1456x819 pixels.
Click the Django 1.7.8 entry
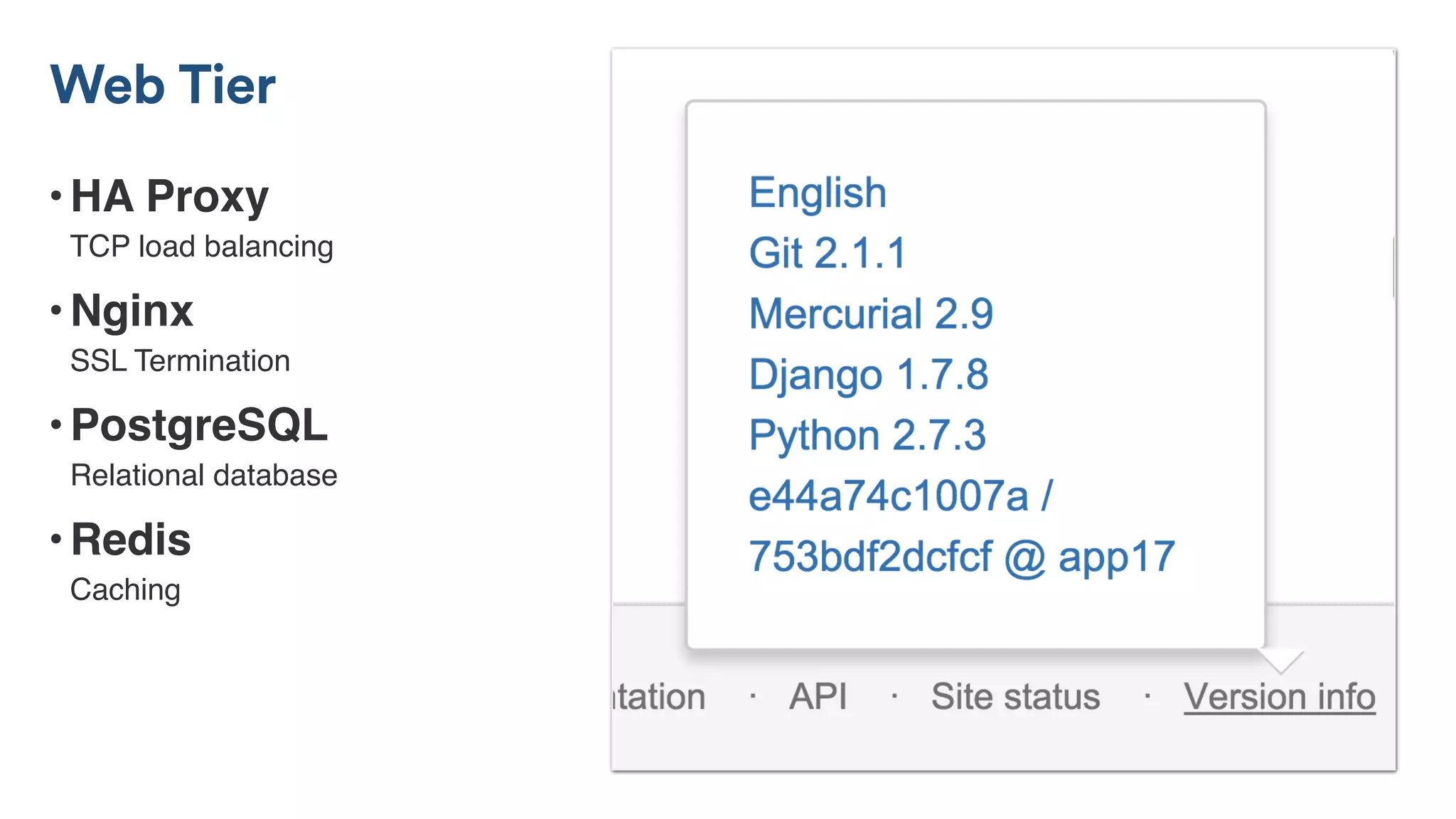[868, 375]
